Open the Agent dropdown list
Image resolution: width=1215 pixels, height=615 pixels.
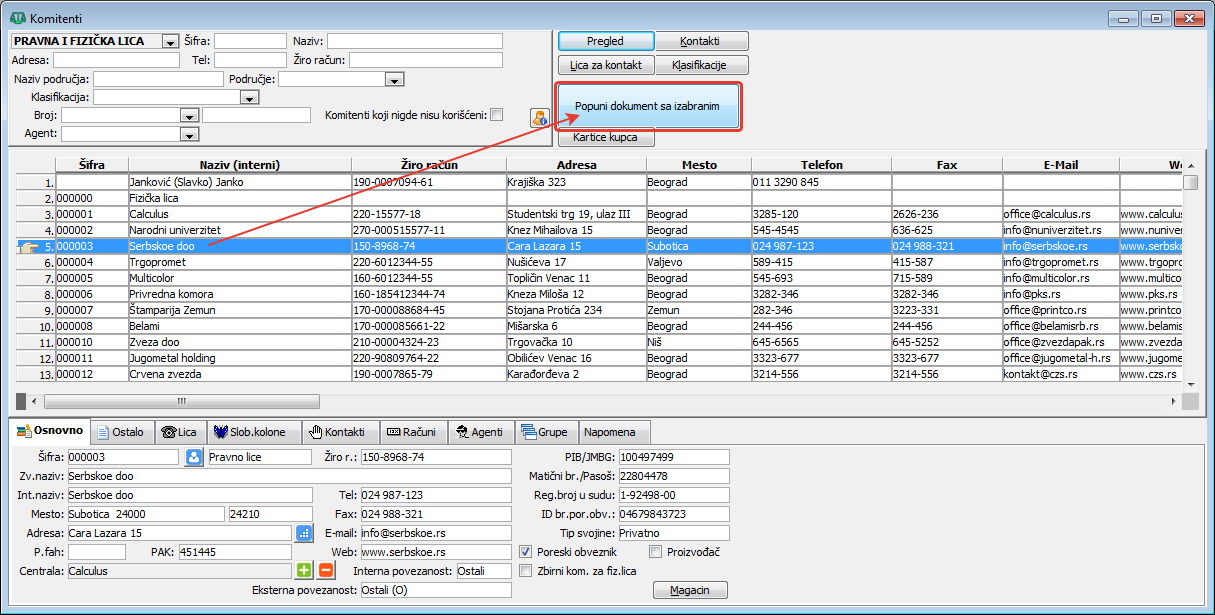[190, 134]
